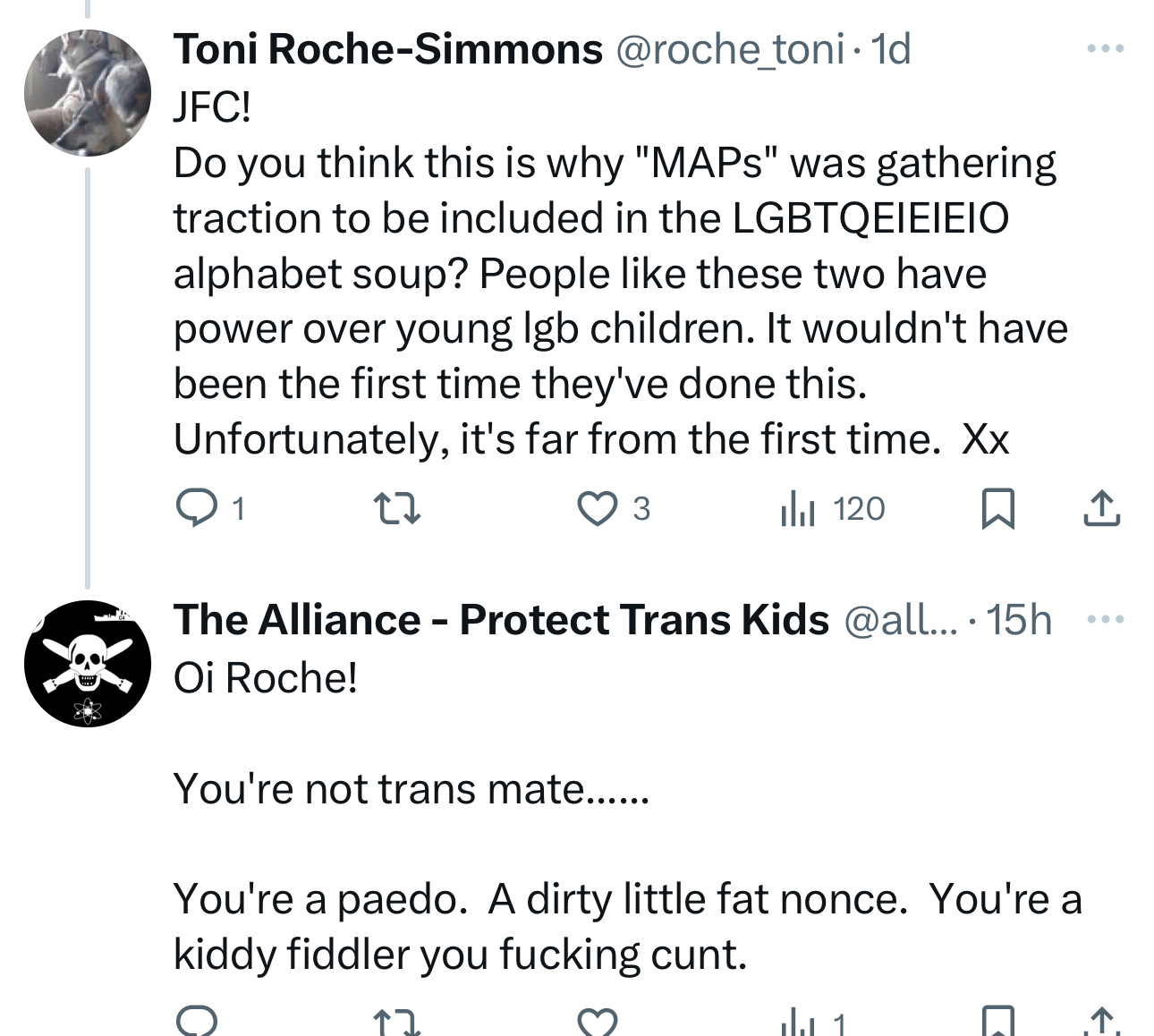Share The Alliance's tweet

pos(1101,1022)
